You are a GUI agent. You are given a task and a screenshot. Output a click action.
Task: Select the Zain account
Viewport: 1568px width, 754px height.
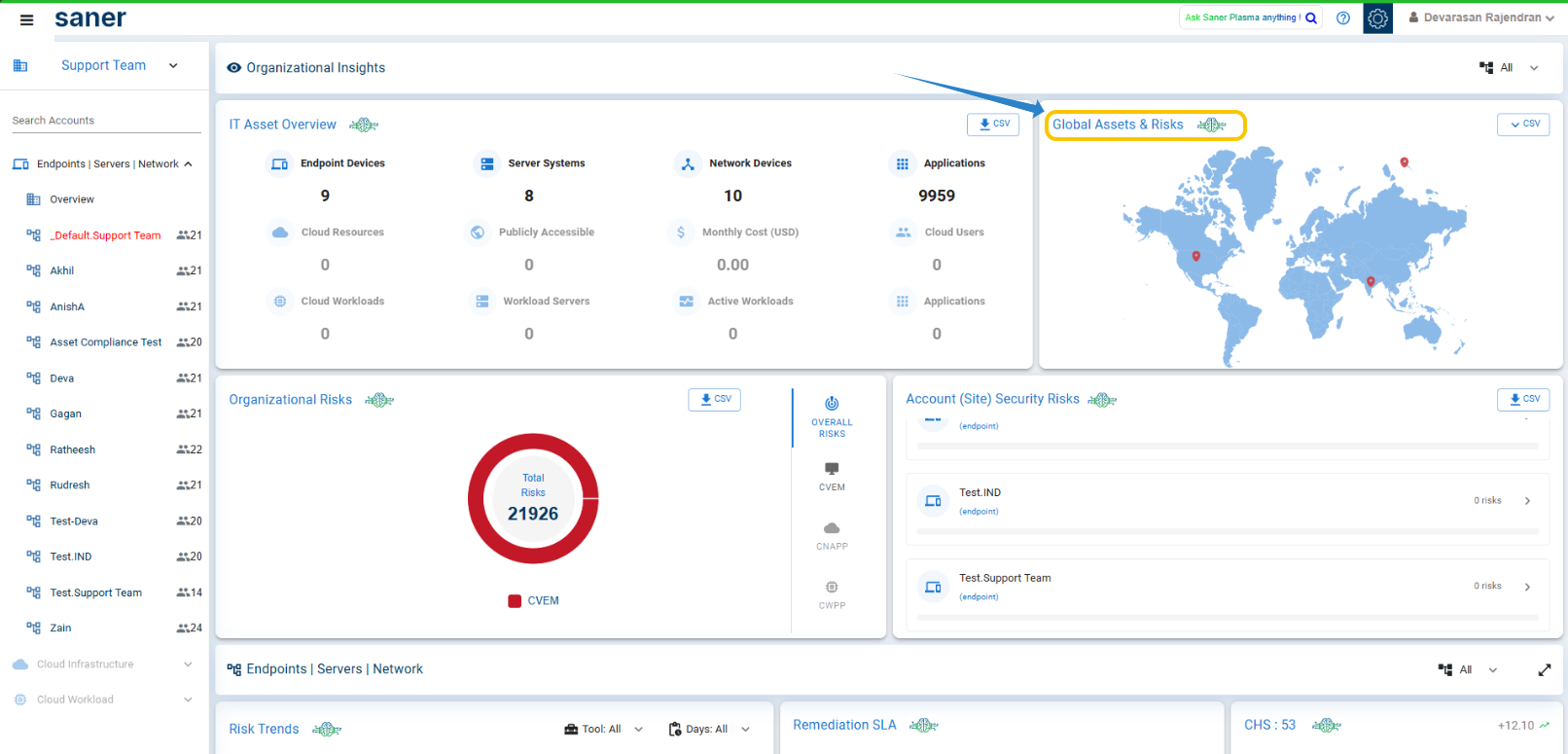tap(60, 628)
